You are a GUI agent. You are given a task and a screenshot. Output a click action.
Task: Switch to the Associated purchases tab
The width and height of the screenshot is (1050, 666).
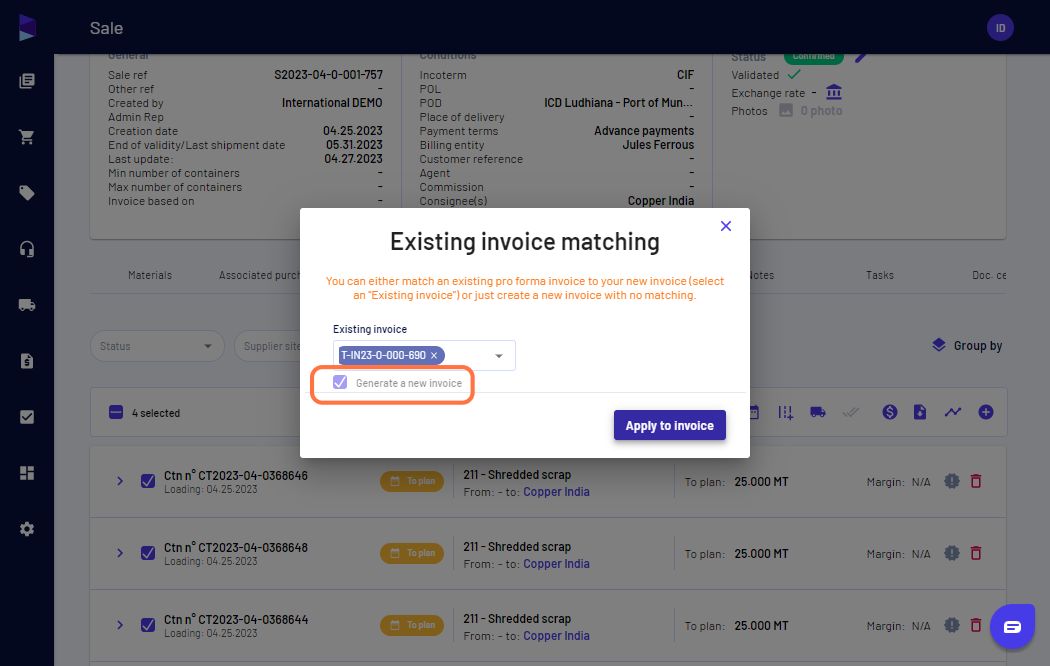[x=260, y=275]
